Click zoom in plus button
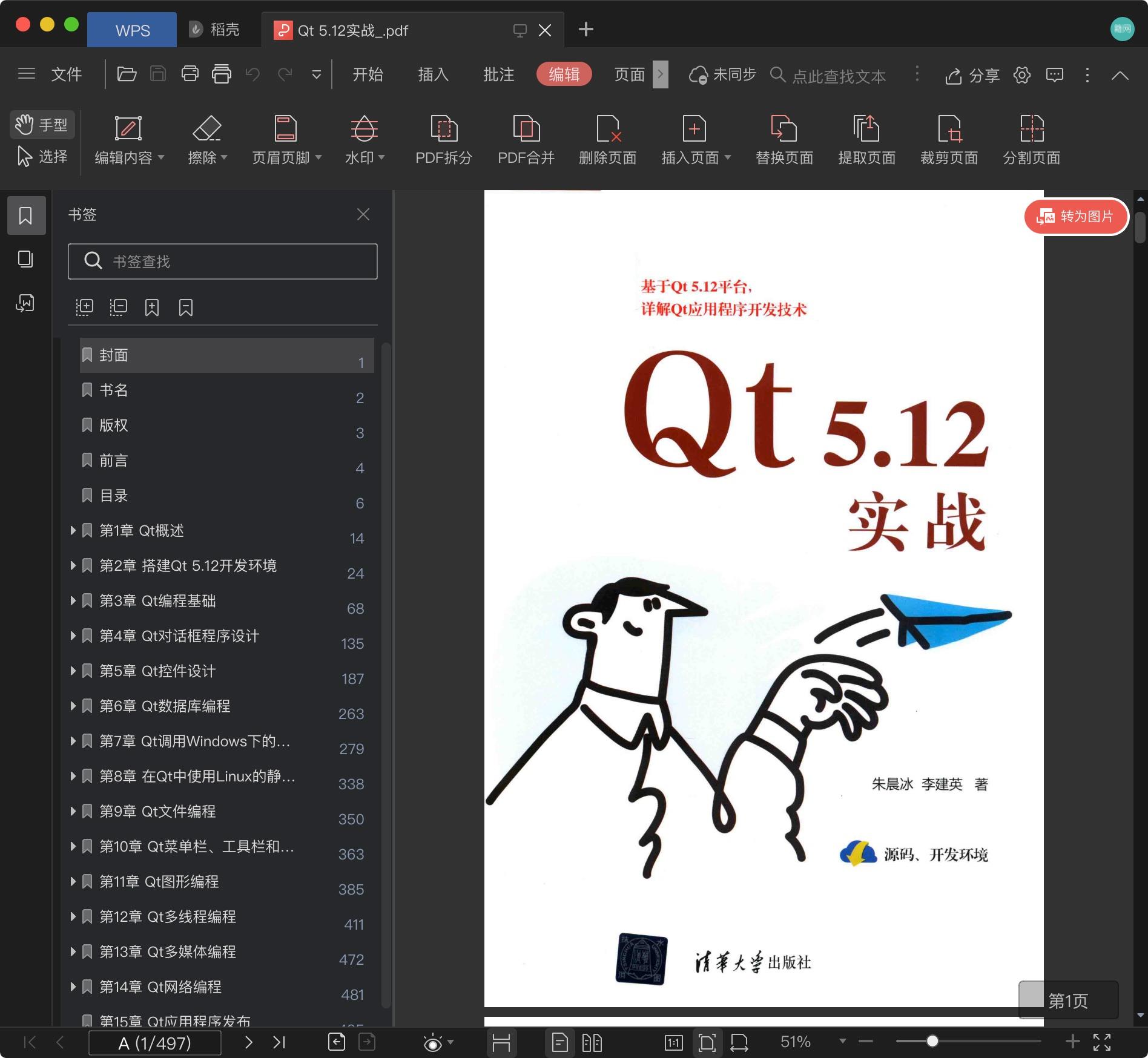 (x=1072, y=1041)
